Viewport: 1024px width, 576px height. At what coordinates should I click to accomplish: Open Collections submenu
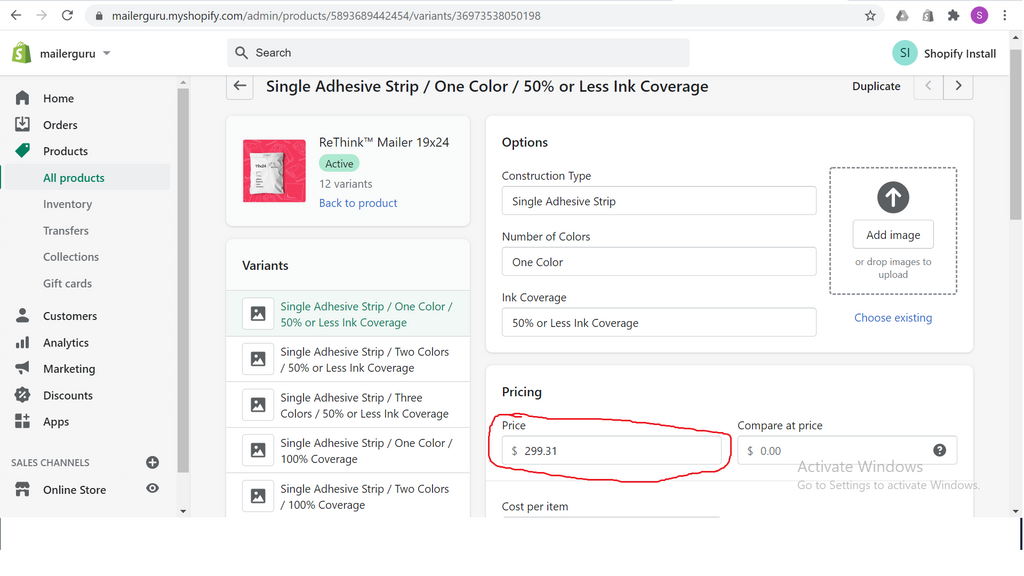[71, 257]
